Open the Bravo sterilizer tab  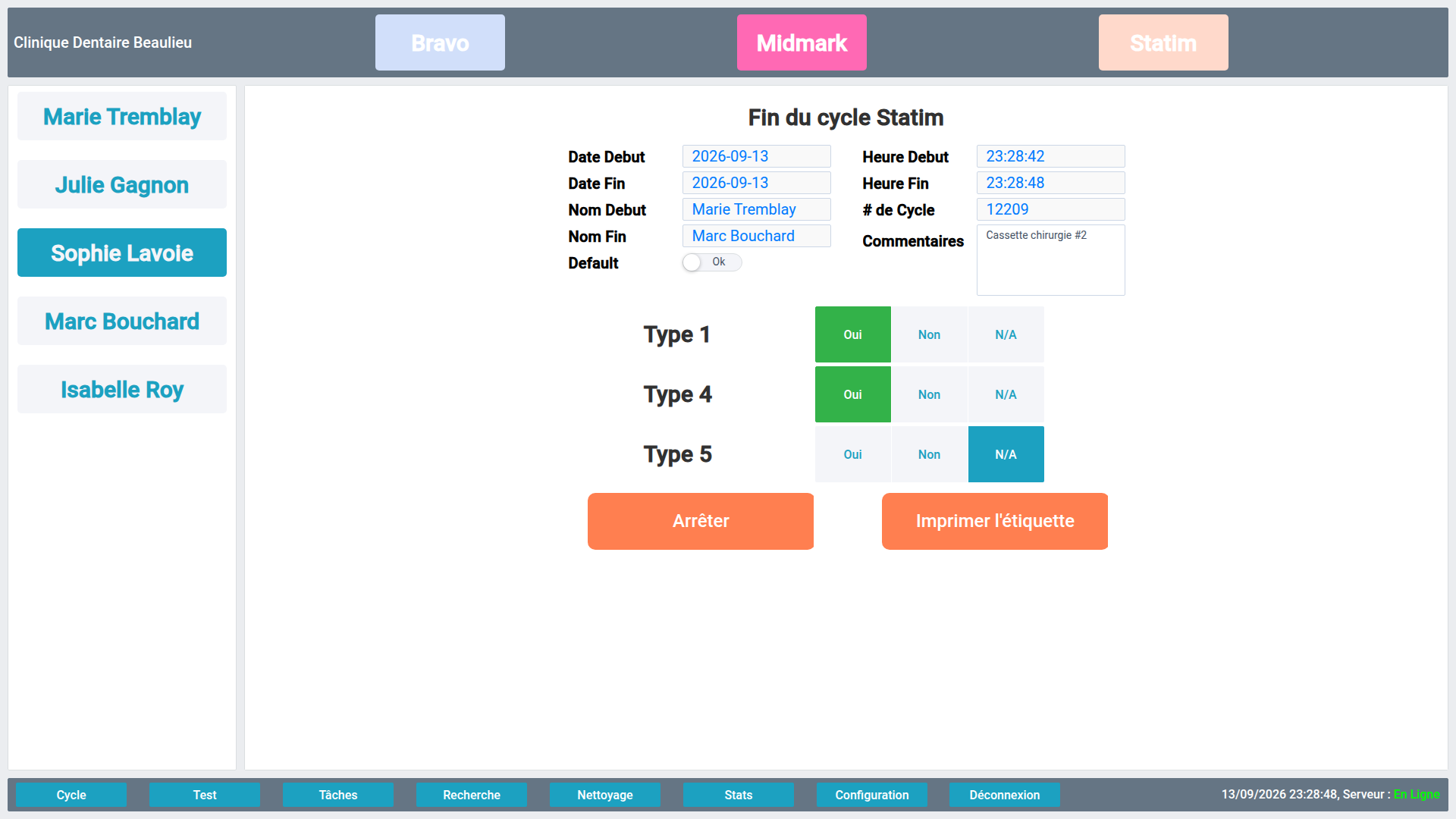point(440,42)
